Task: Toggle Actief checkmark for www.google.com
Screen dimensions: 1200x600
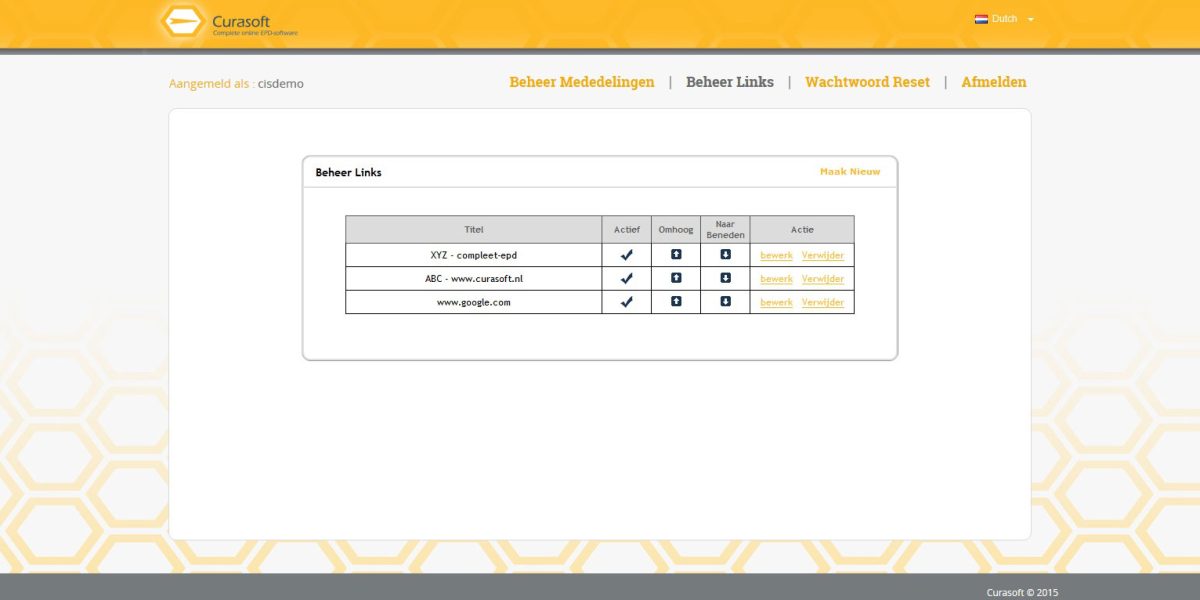Action: [627, 302]
